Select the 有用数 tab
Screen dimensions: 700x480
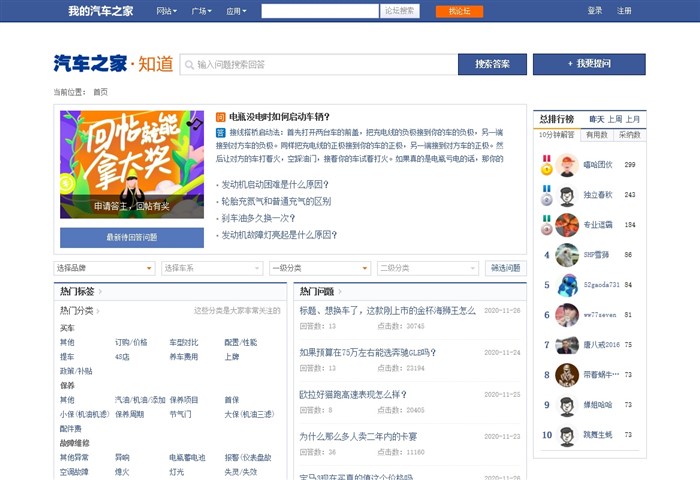pos(596,135)
